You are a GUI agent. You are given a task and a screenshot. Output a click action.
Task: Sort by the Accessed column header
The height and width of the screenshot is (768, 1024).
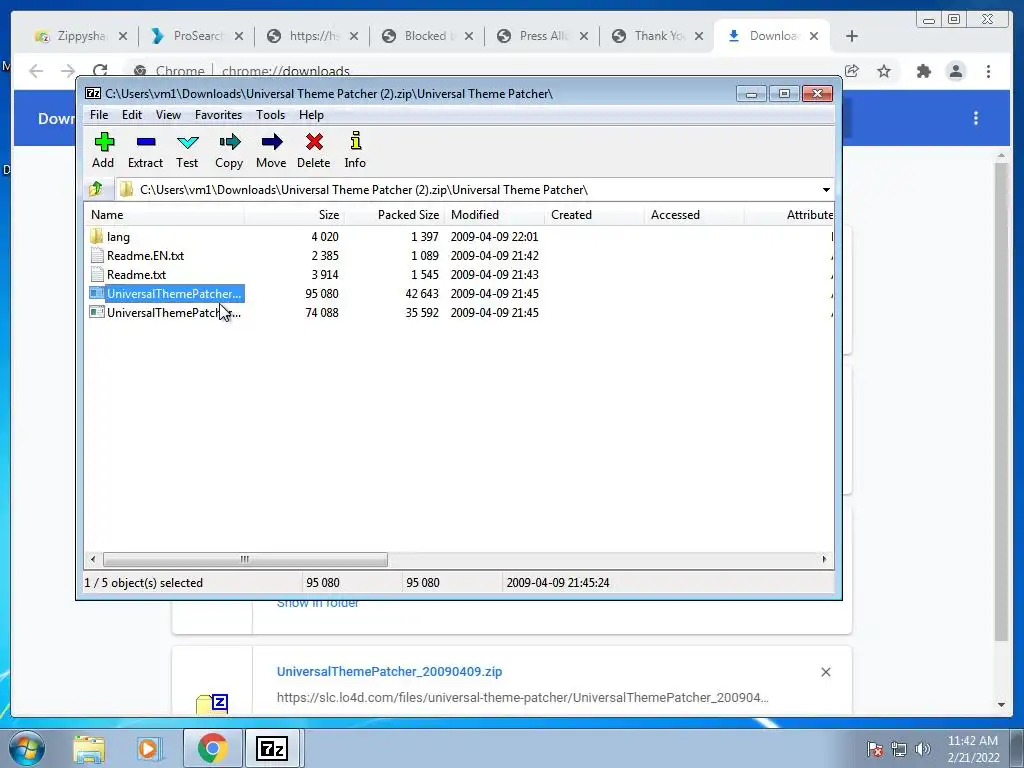point(694,215)
